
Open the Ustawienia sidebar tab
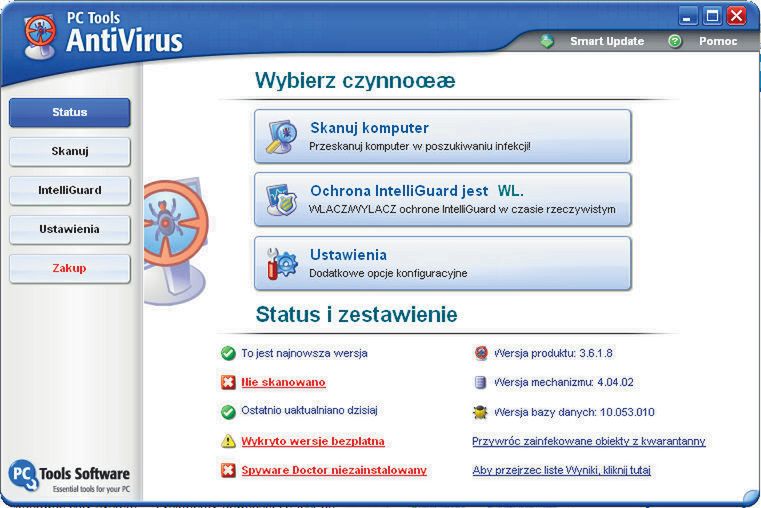70,229
